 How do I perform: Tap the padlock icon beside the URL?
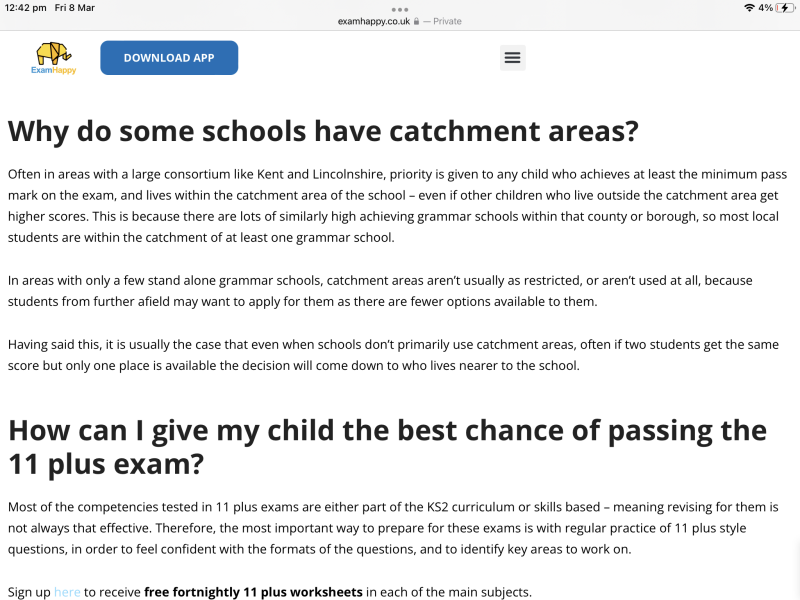click(x=416, y=21)
